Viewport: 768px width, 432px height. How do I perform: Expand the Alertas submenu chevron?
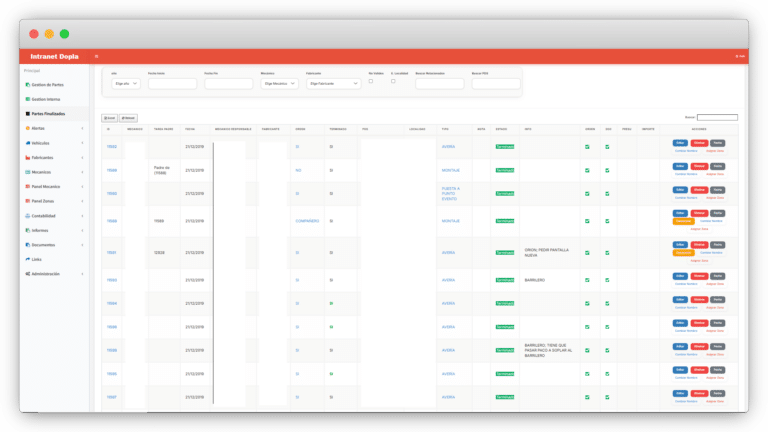tap(82, 128)
